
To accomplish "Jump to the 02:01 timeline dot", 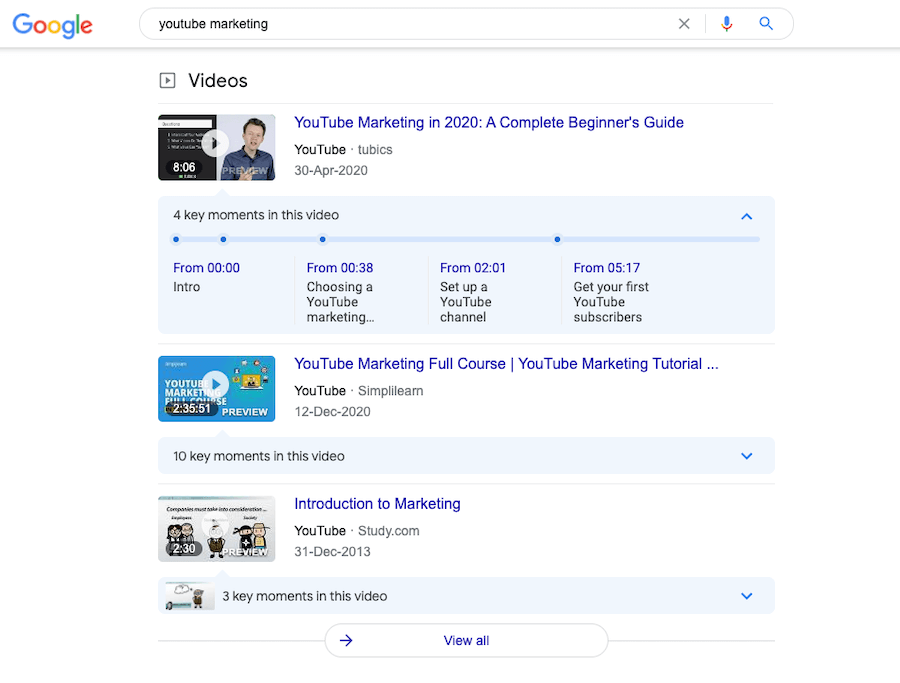I will (x=323, y=239).
